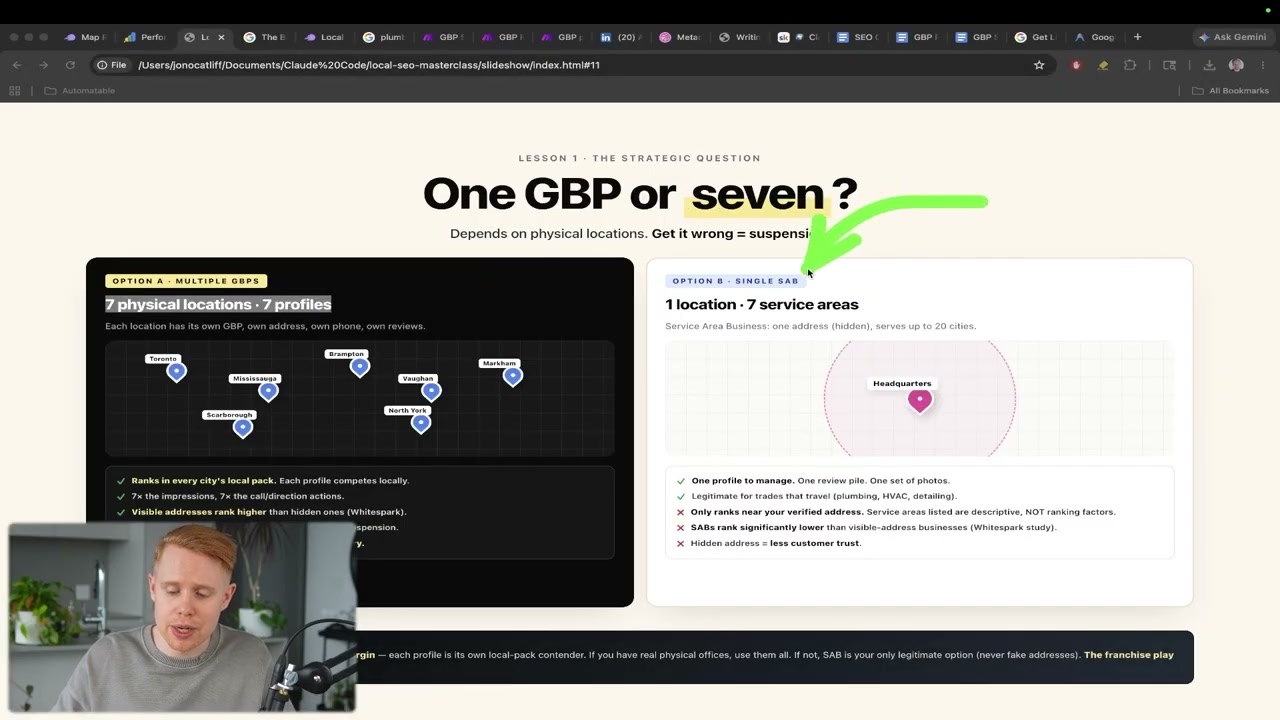Click the 'Option B · Single SAB' badge
The image size is (1280, 720).
735,281
